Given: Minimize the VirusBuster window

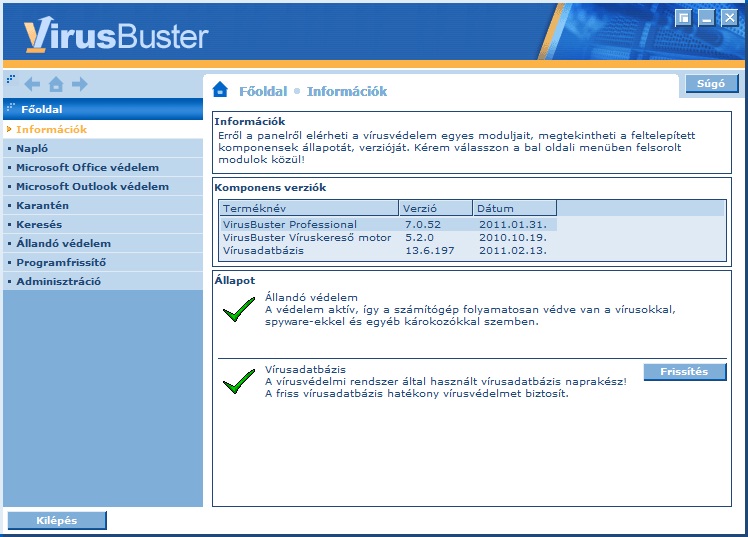Looking at the screenshot, I should (x=706, y=18).
